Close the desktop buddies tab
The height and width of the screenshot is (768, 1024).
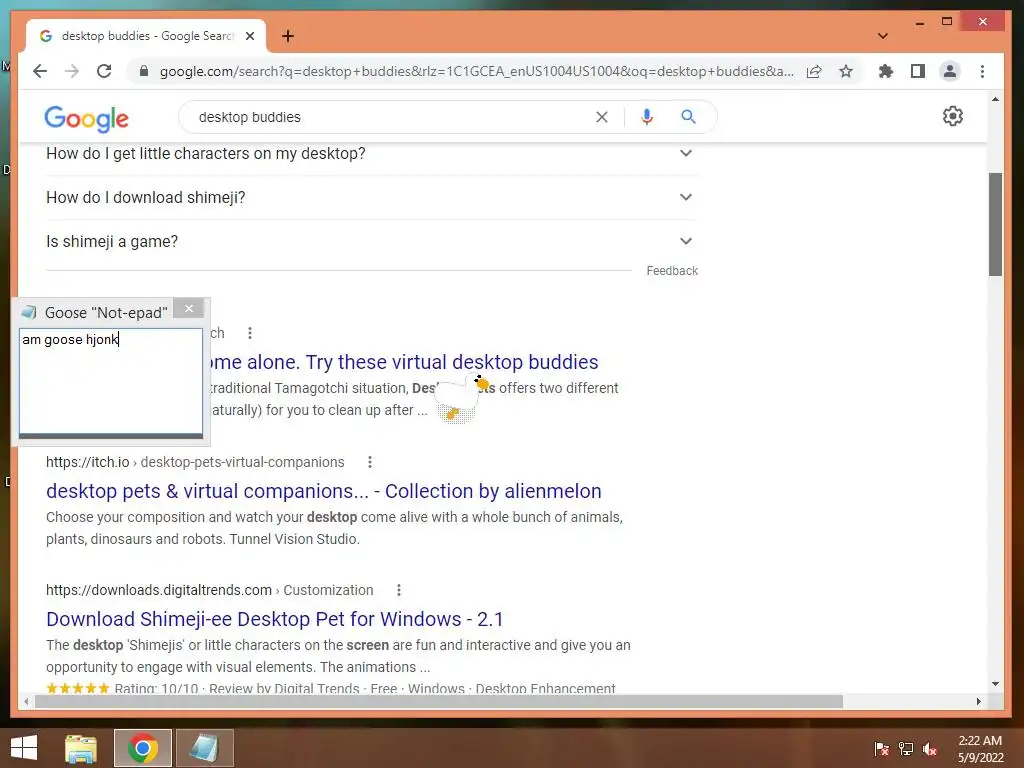pos(249,36)
